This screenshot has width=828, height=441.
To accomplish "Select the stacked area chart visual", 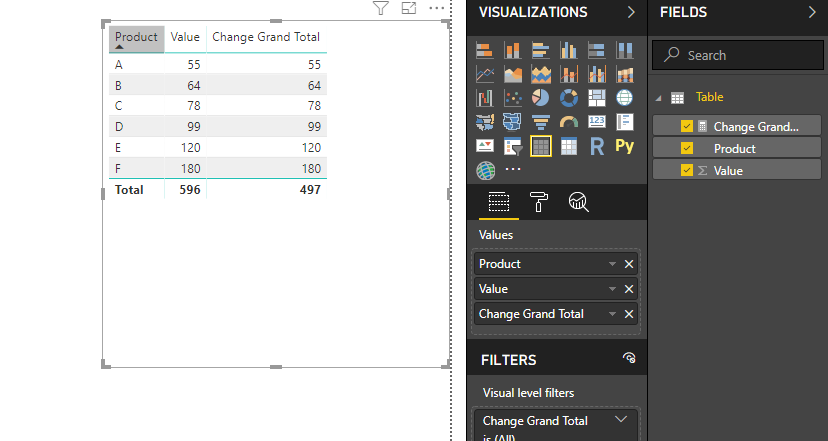I will point(541,74).
